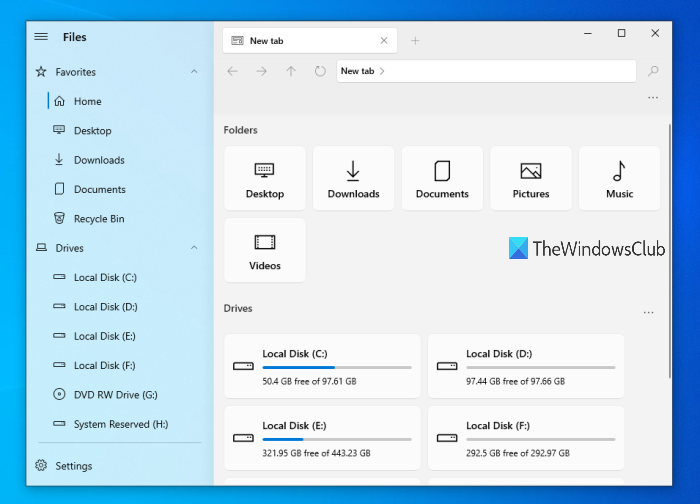The width and height of the screenshot is (700, 504).
Task: Click the refresh icon in navigation bar
Action: pyautogui.click(x=320, y=71)
